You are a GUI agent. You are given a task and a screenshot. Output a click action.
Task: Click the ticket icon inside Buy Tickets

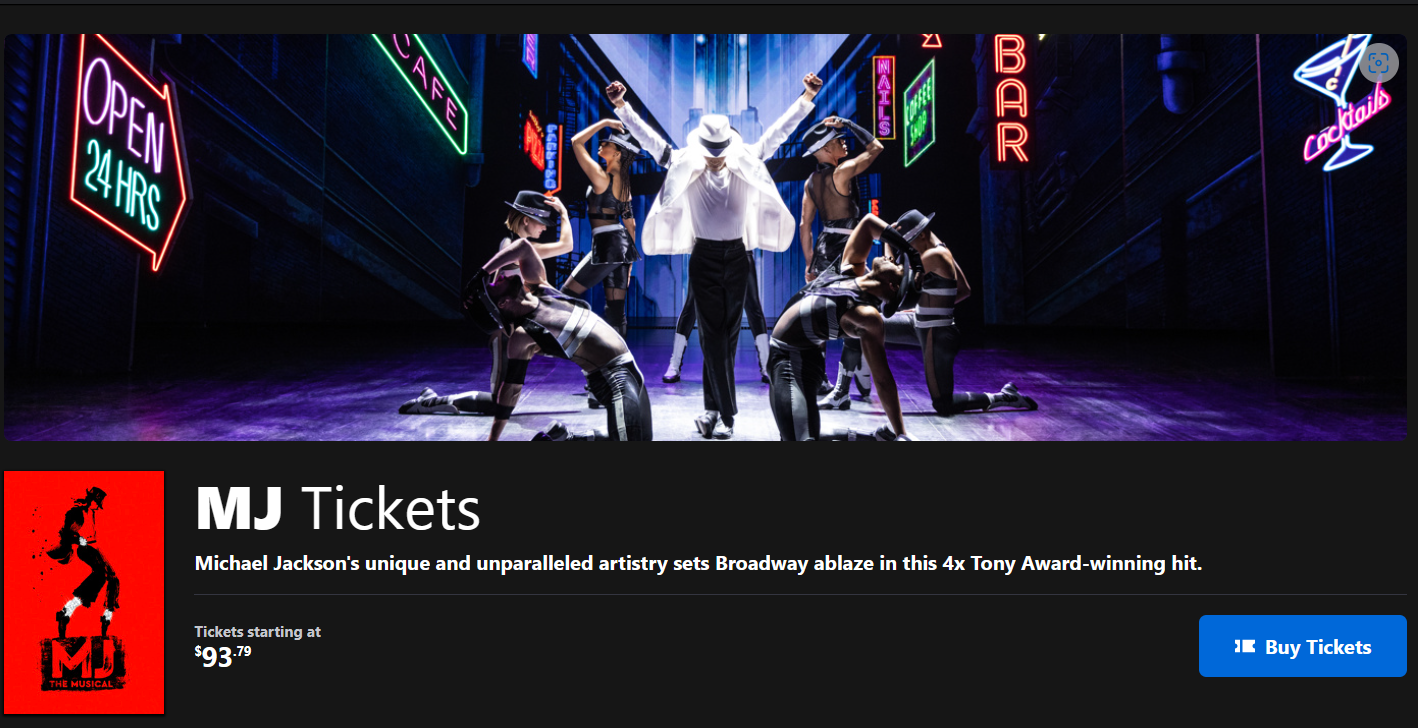point(1245,646)
